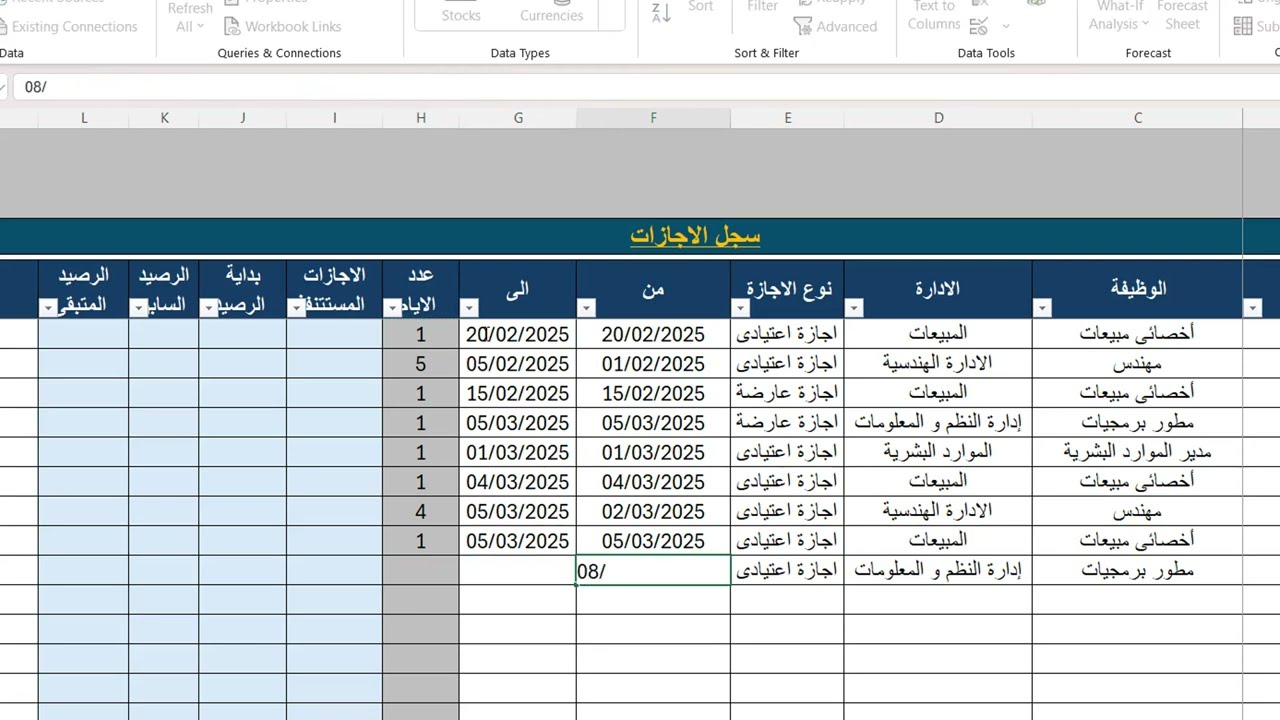This screenshot has height=720, width=1280.
Task: Select column E header
Action: tap(787, 118)
